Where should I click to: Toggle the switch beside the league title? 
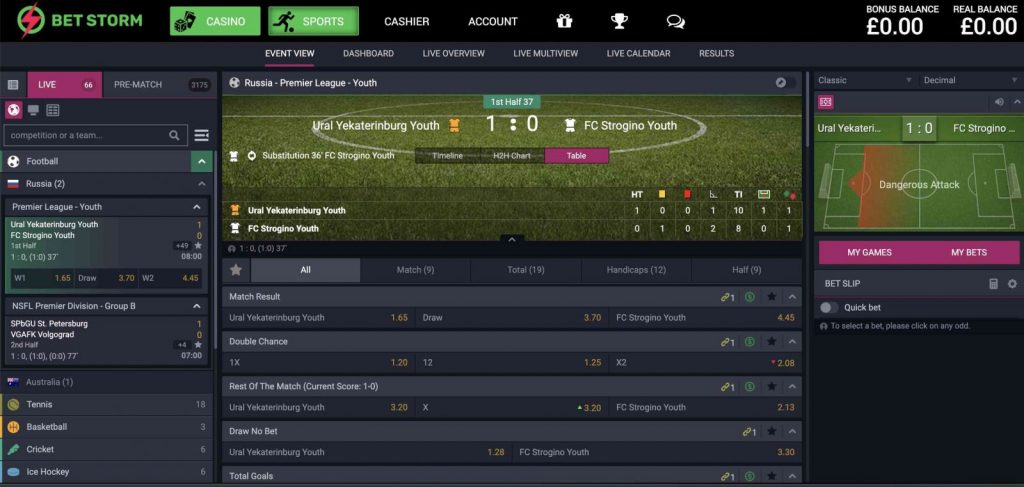pyautogui.click(x=786, y=82)
